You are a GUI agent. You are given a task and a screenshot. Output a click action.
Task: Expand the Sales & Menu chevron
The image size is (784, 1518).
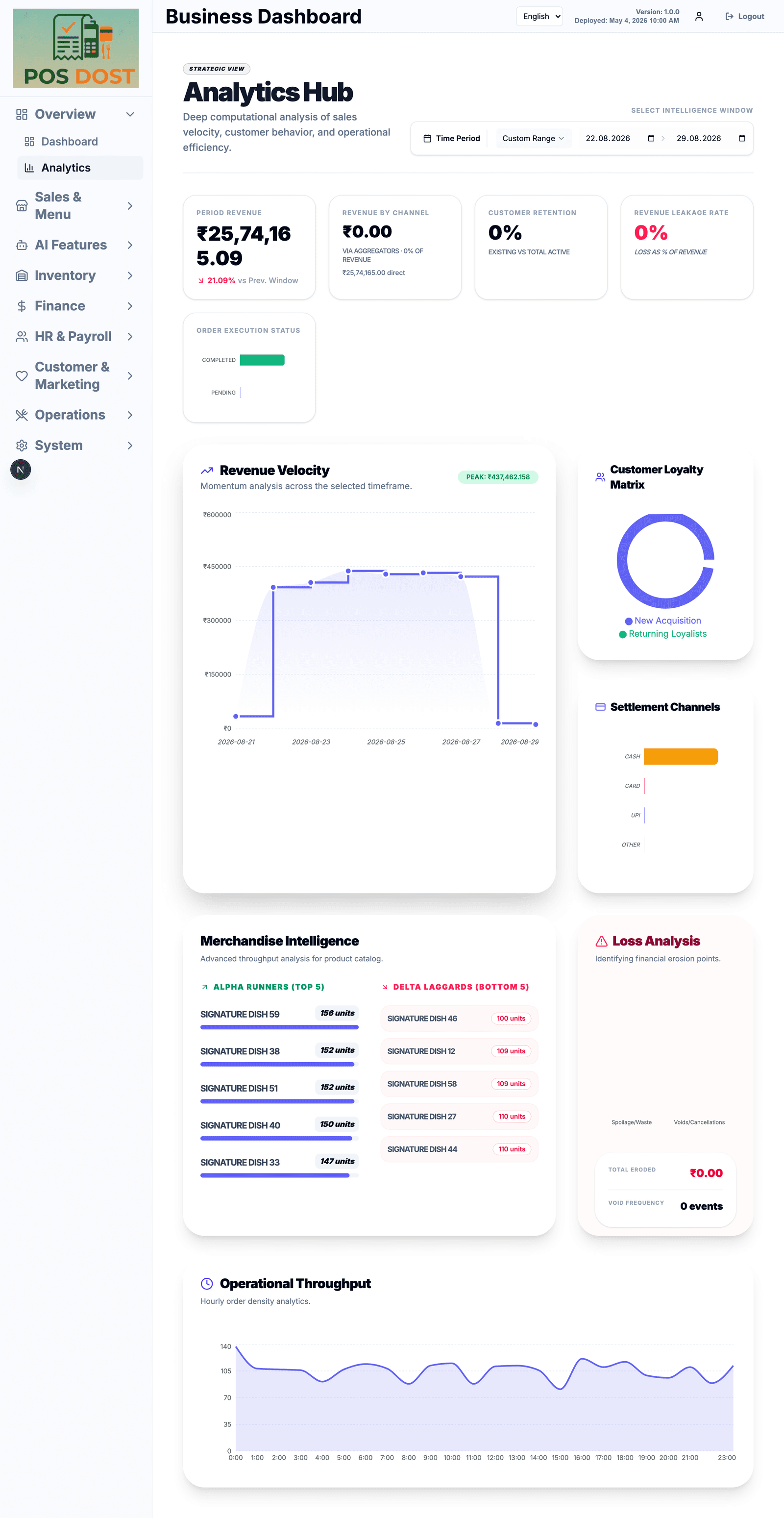coord(130,206)
